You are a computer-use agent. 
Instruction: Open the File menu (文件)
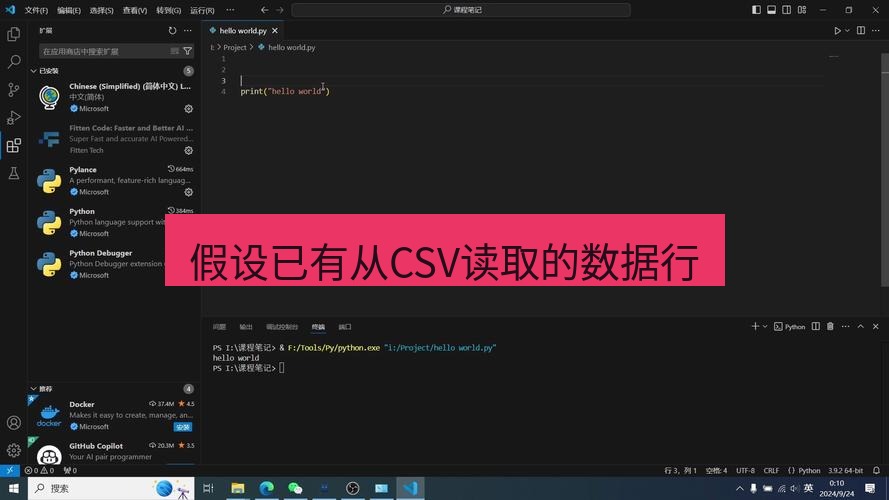(x=36, y=10)
